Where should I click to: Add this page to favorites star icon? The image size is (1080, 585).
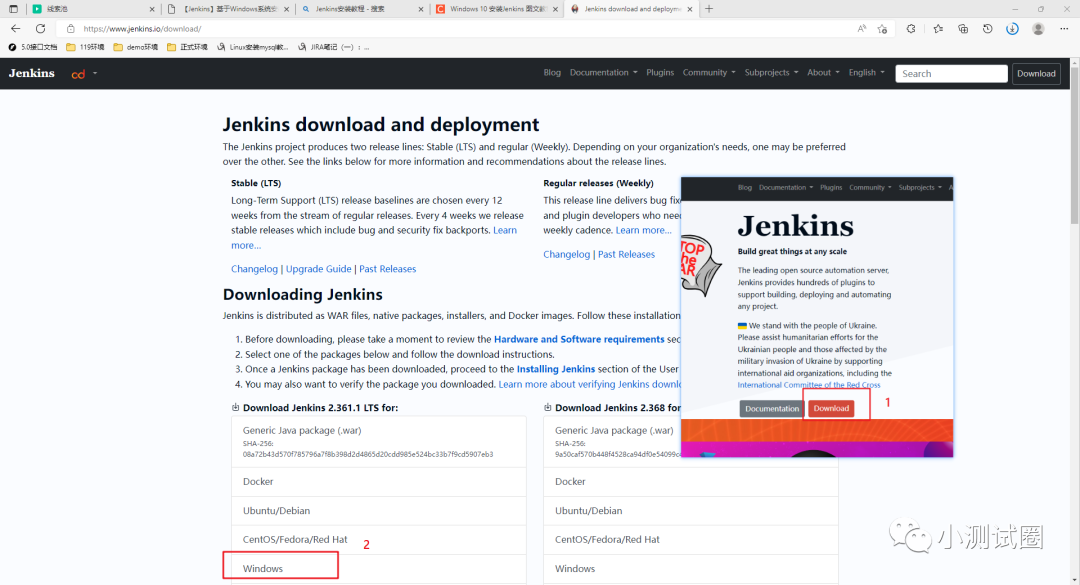pos(882,29)
